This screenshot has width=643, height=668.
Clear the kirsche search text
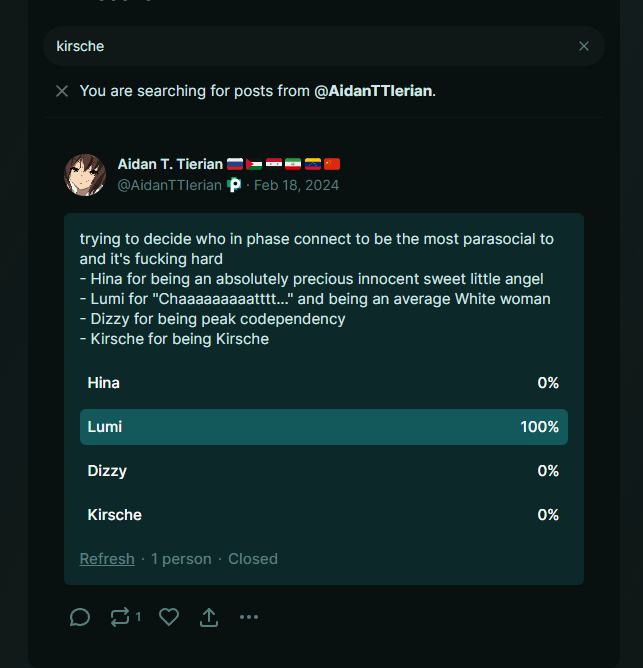(x=584, y=46)
